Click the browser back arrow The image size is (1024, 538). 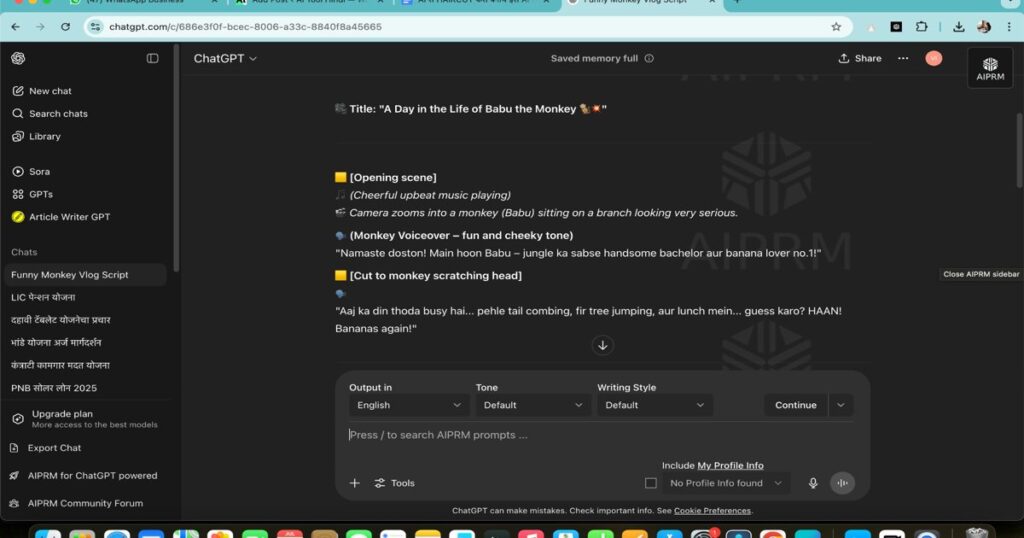16,27
